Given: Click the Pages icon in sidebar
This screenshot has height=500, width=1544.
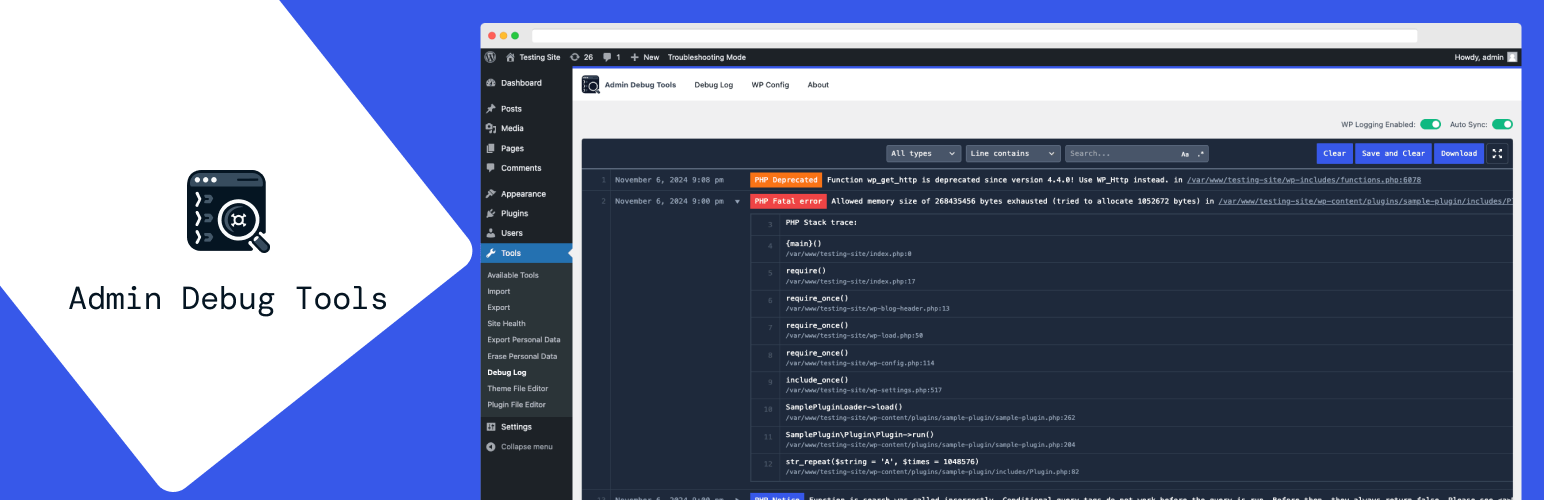Looking at the screenshot, I should pyautogui.click(x=491, y=148).
